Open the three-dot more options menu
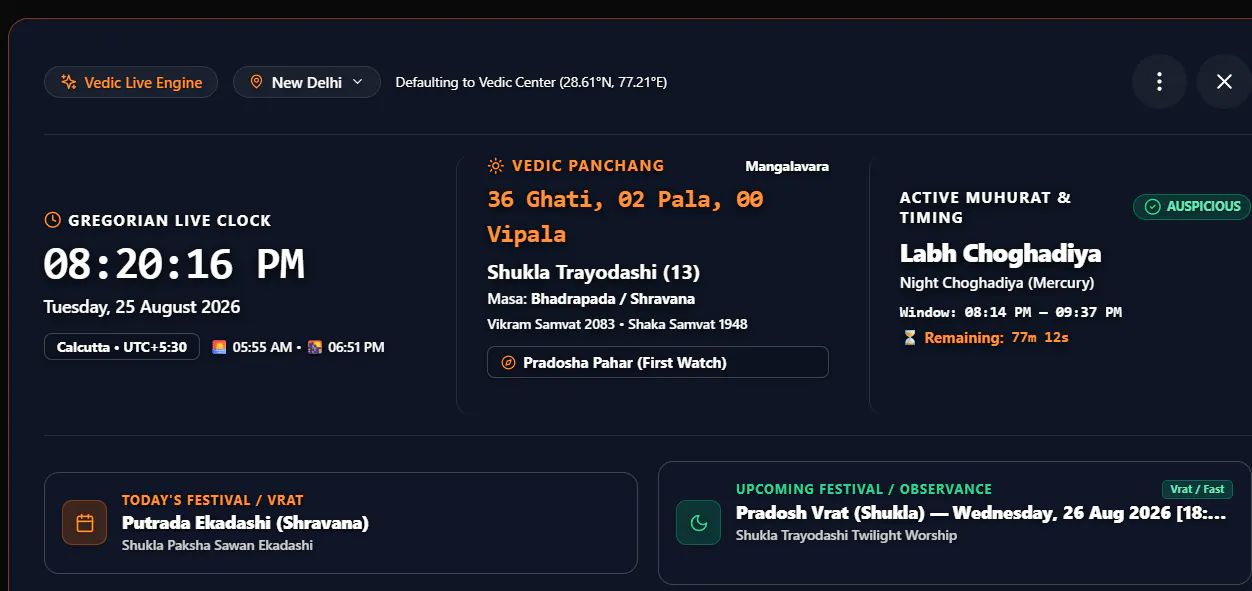Viewport: 1252px width, 591px height. [1159, 82]
